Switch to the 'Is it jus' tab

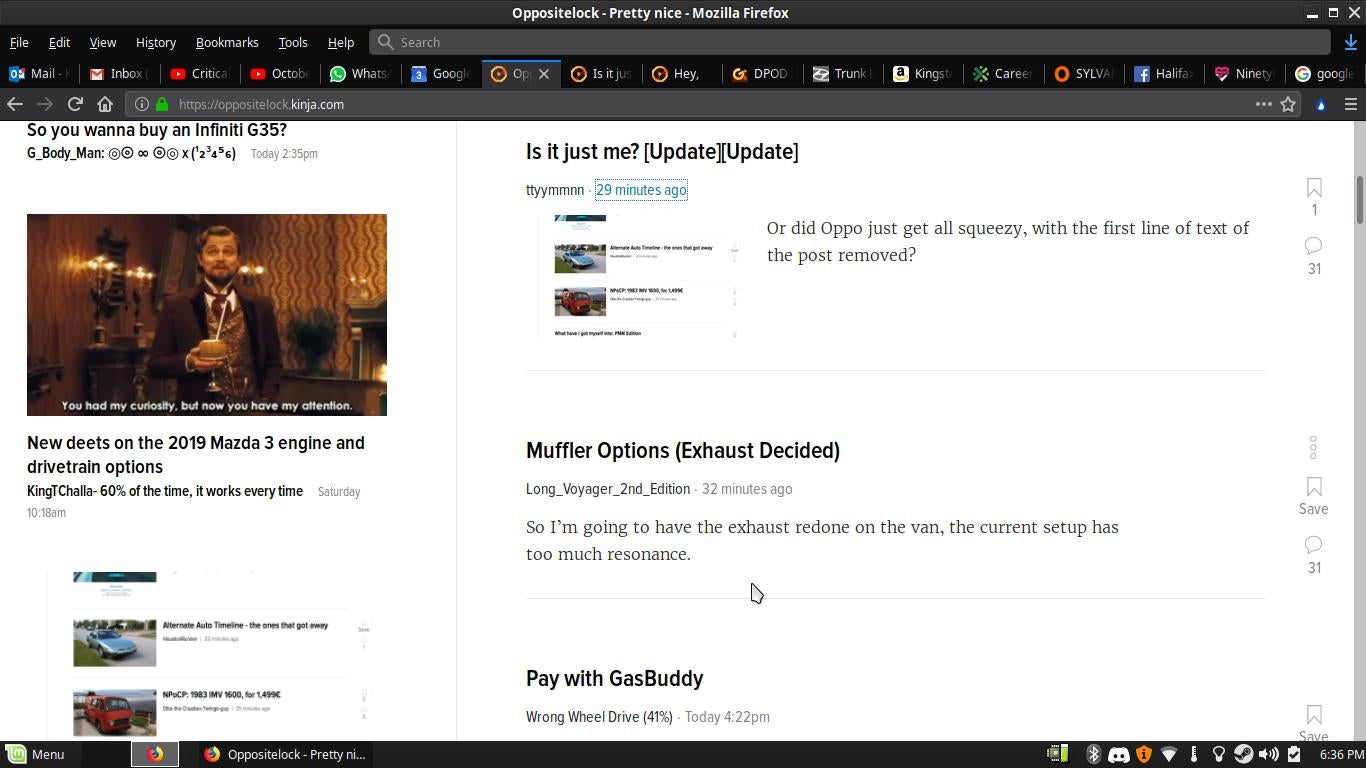(603, 74)
